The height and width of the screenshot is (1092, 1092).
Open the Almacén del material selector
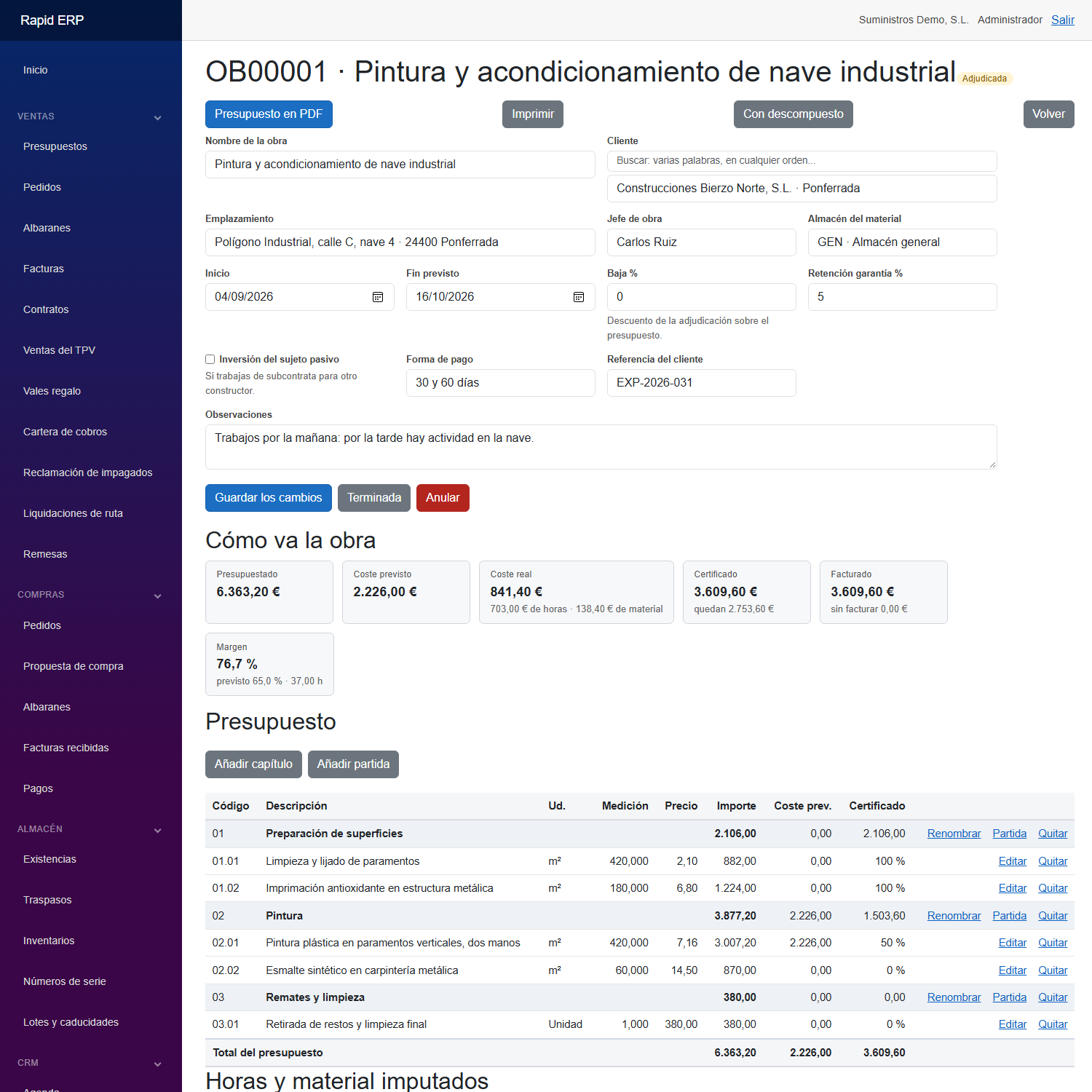coord(902,242)
